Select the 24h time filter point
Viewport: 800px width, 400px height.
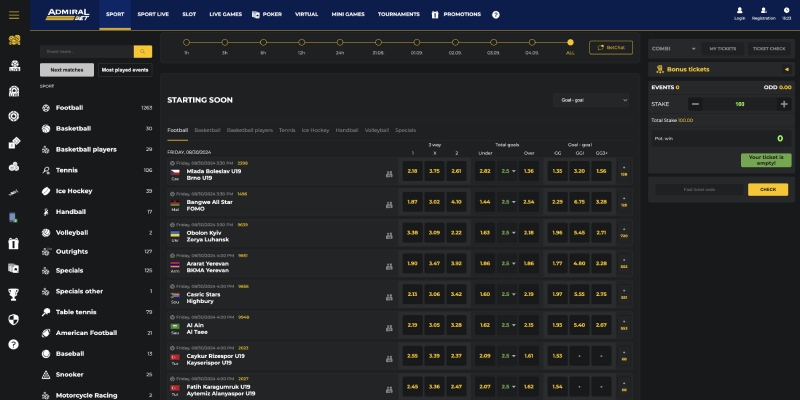[340, 42]
